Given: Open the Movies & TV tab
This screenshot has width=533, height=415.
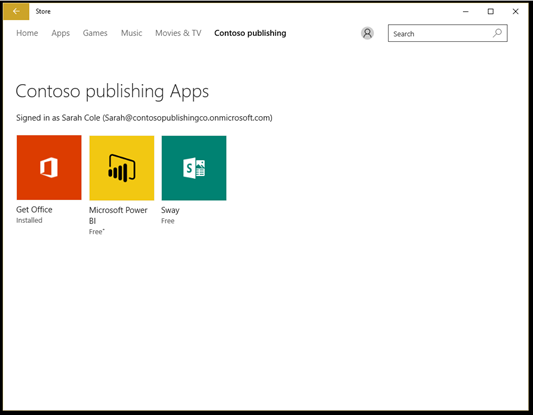Looking at the screenshot, I should 178,33.
